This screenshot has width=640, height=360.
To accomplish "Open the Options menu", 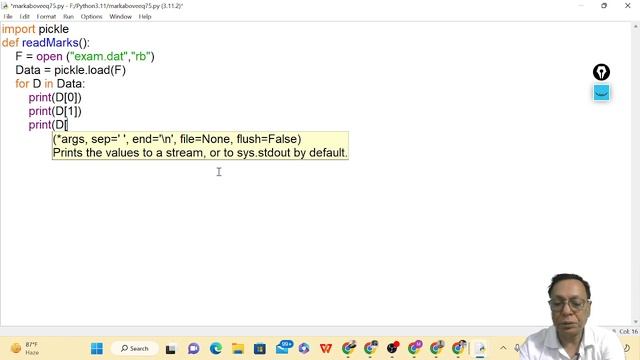I will [91, 17].
